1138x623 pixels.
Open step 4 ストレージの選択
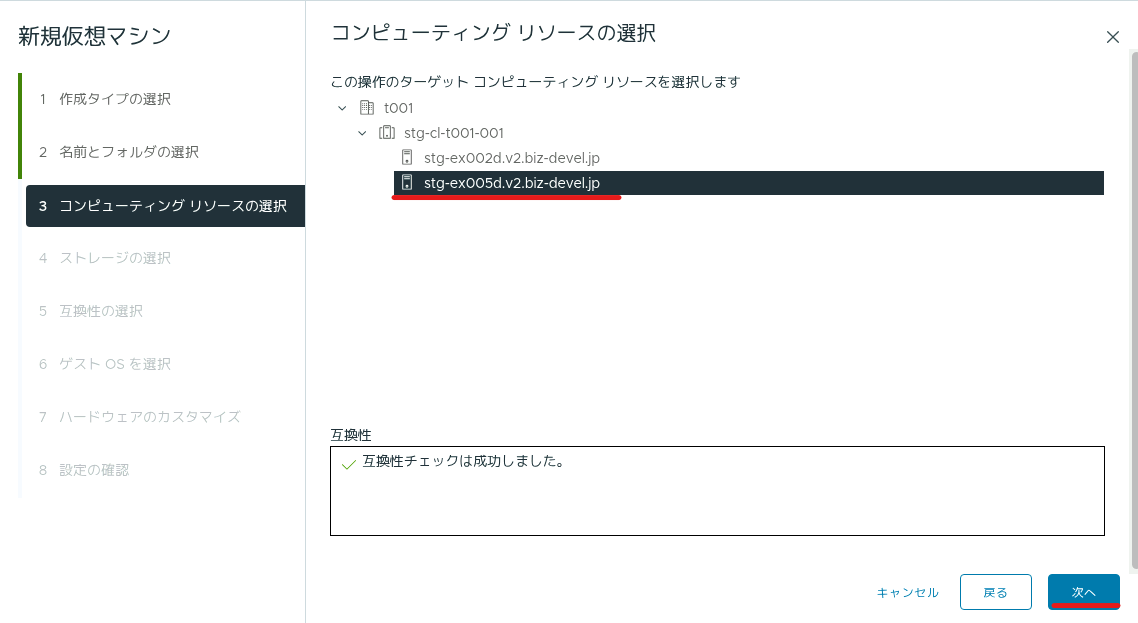(x=105, y=258)
